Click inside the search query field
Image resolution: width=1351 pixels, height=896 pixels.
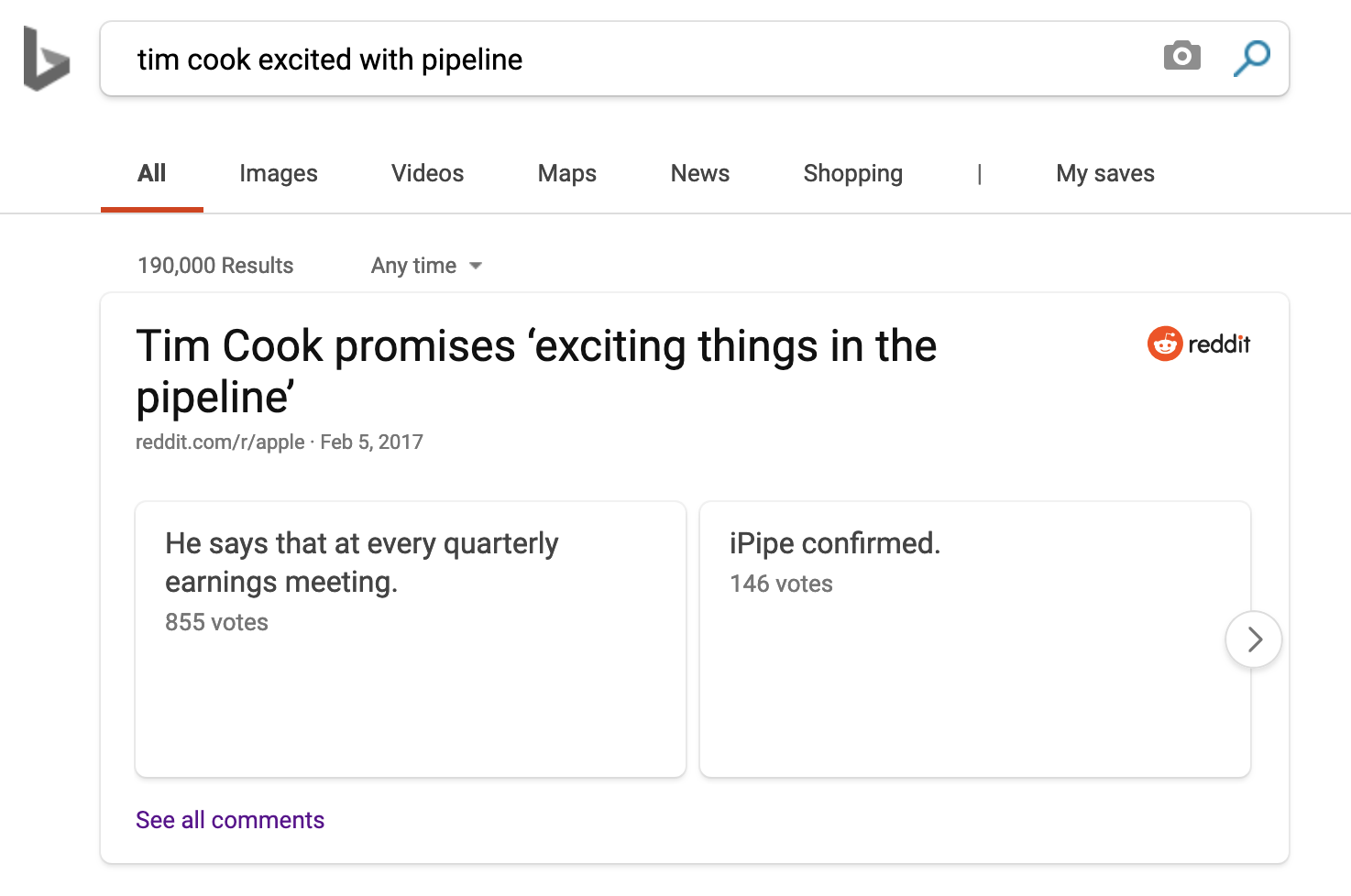pos(642,59)
